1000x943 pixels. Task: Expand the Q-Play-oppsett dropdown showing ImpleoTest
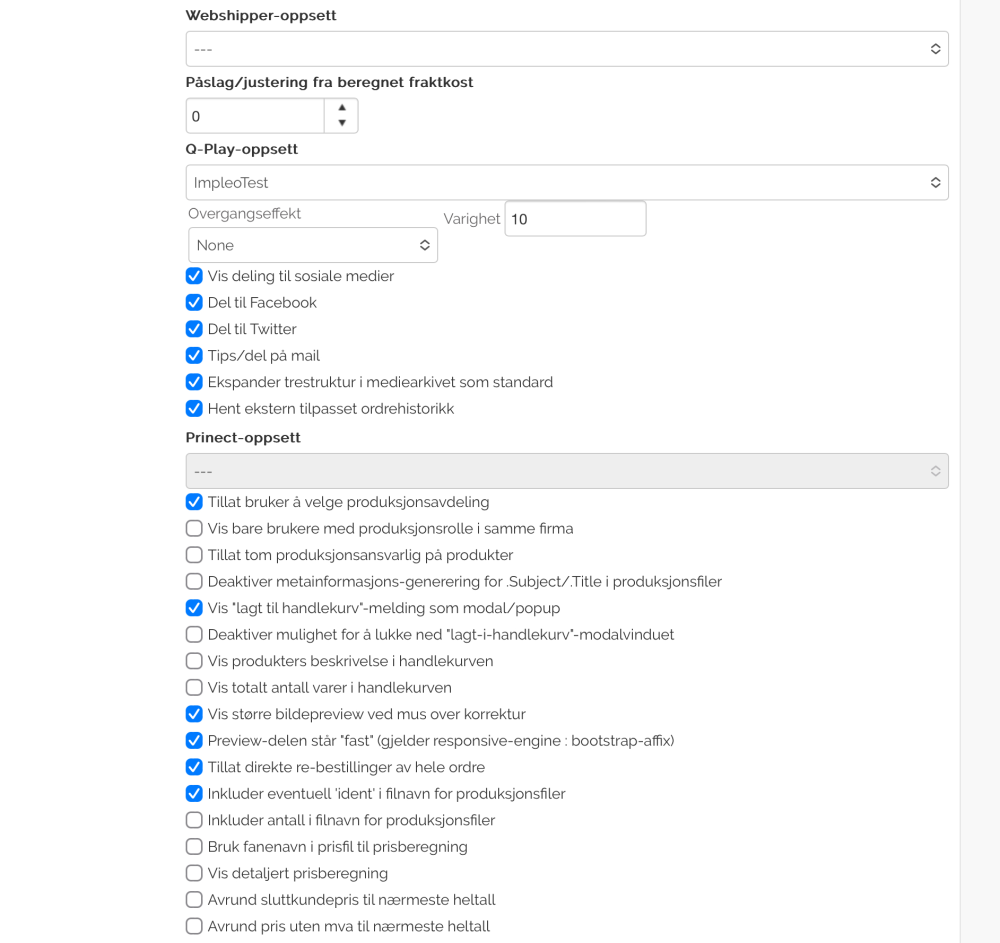566,183
